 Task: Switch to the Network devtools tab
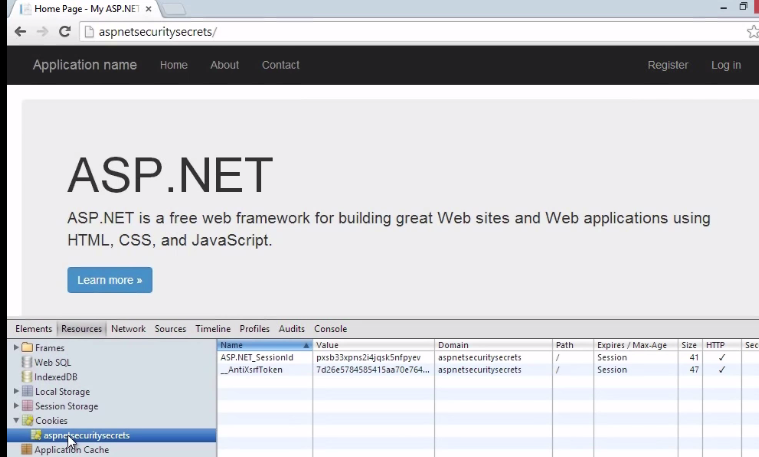pos(128,329)
